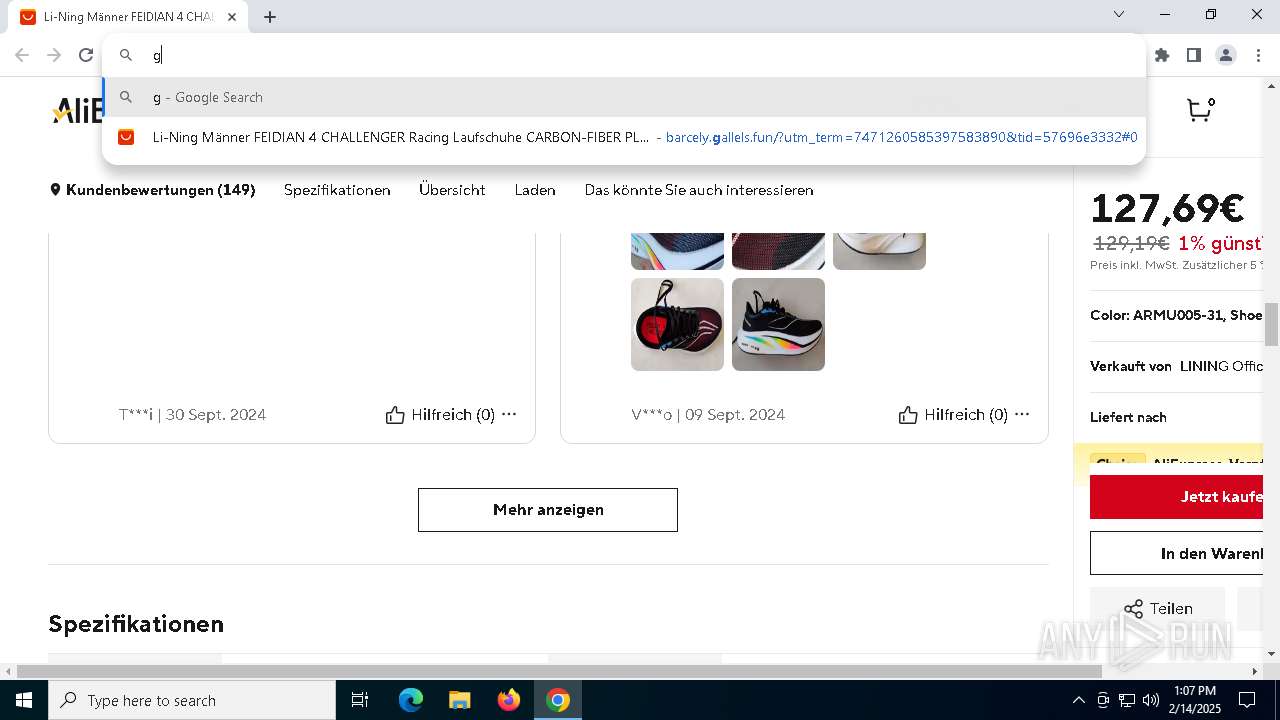Select the 127,69€ price text
The height and width of the screenshot is (720, 1280).
1166,208
